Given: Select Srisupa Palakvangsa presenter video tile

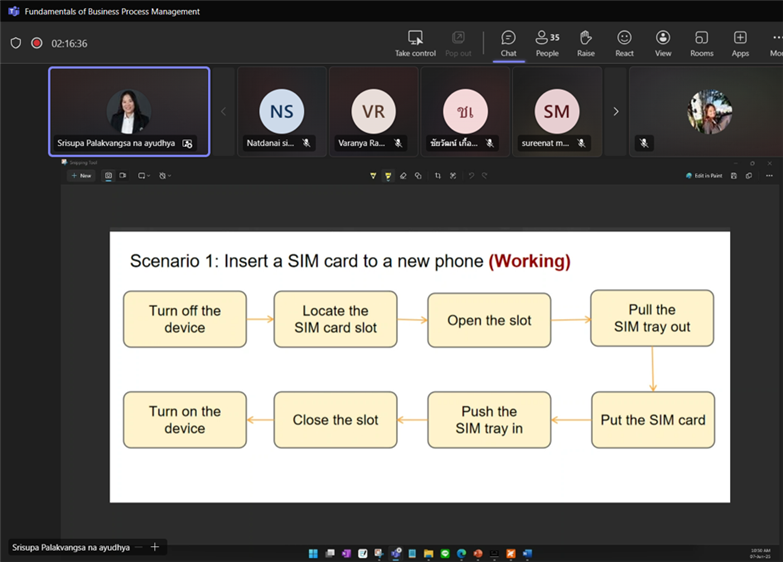Looking at the screenshot, I should click(129, 112).
